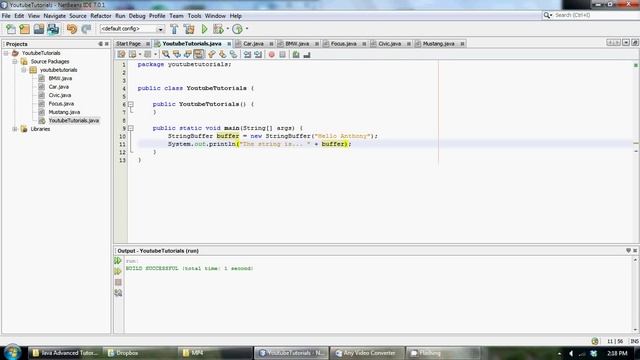640x360 pixels.
Task: Click the Search field
Action: tap(594, 15)
